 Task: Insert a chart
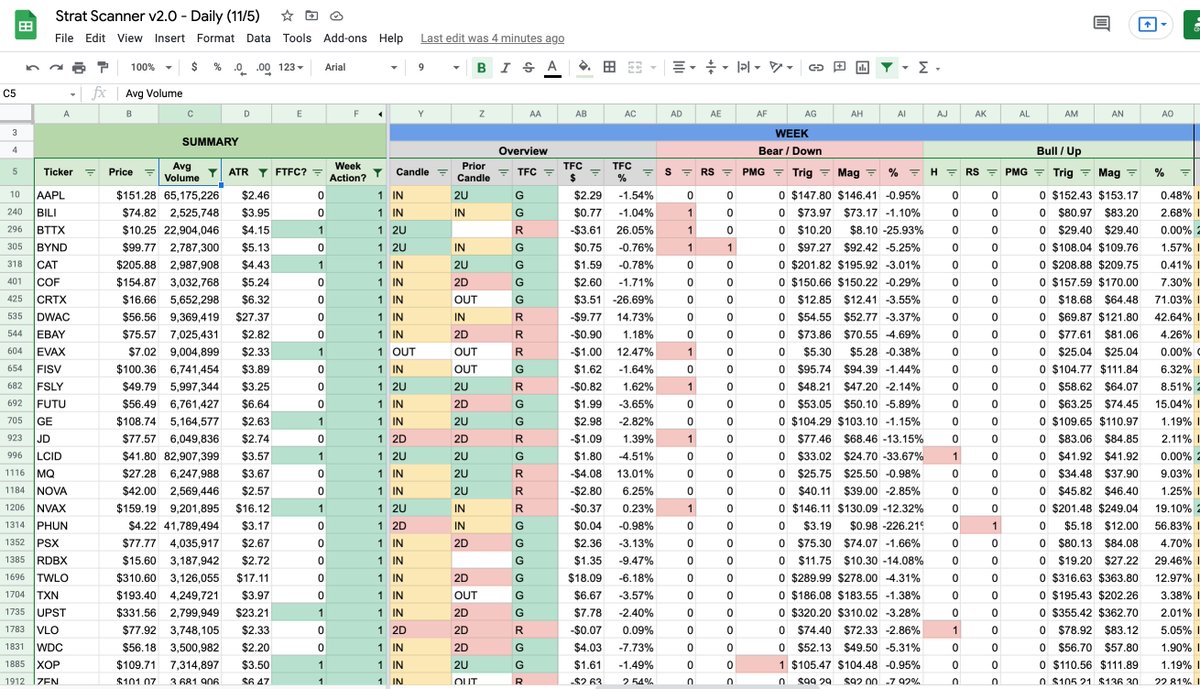862,67
